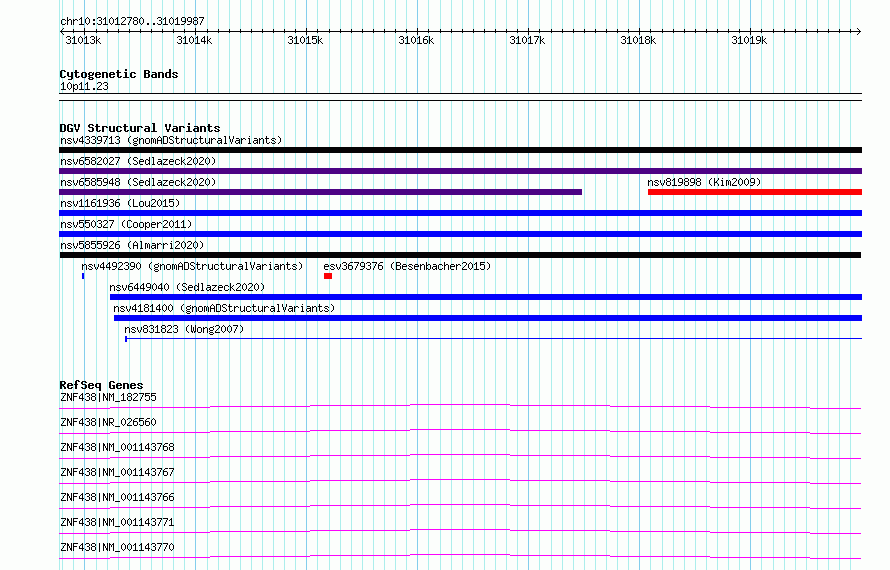This screenshot has height=570, width=890.
Task: Select the blue bar under nsv1161936
Action: pyautogui.click(x=460, y=213)
